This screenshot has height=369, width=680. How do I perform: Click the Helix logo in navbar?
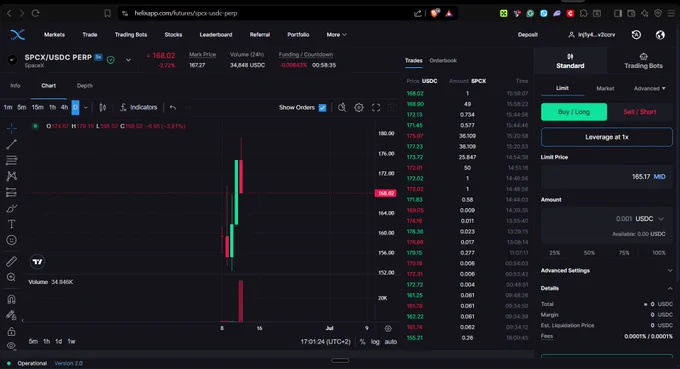pos(17,35)
